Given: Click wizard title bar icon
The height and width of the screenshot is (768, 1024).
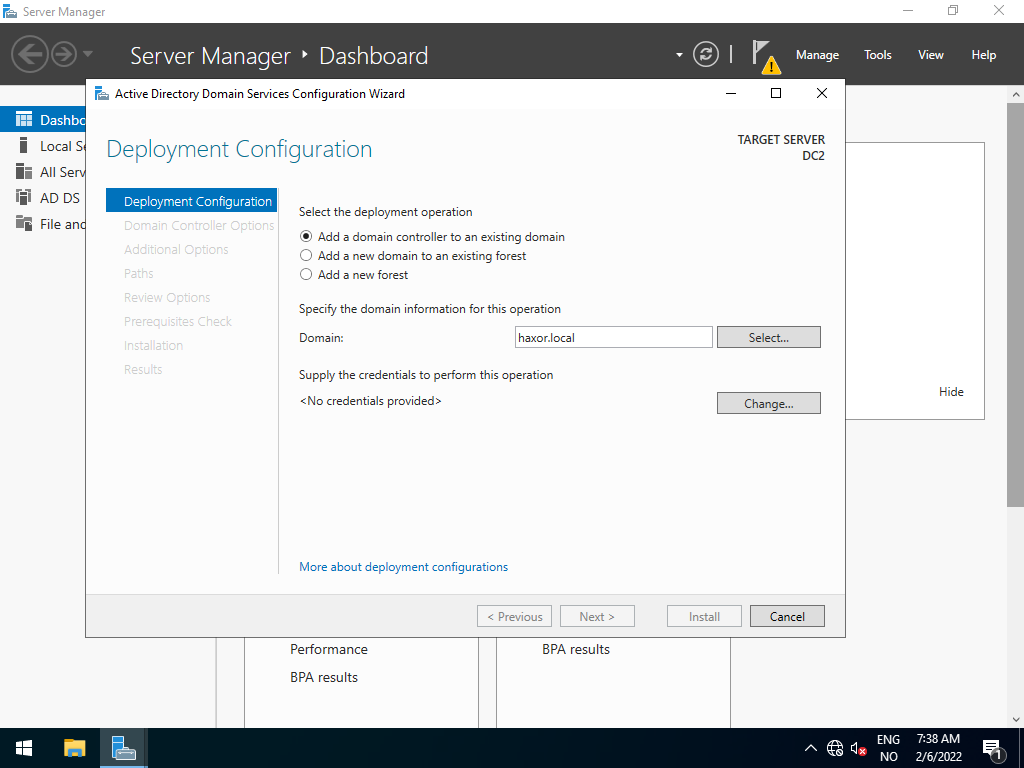Looking at the screenshot, I should pyautogui.click(x=102, y=93).
